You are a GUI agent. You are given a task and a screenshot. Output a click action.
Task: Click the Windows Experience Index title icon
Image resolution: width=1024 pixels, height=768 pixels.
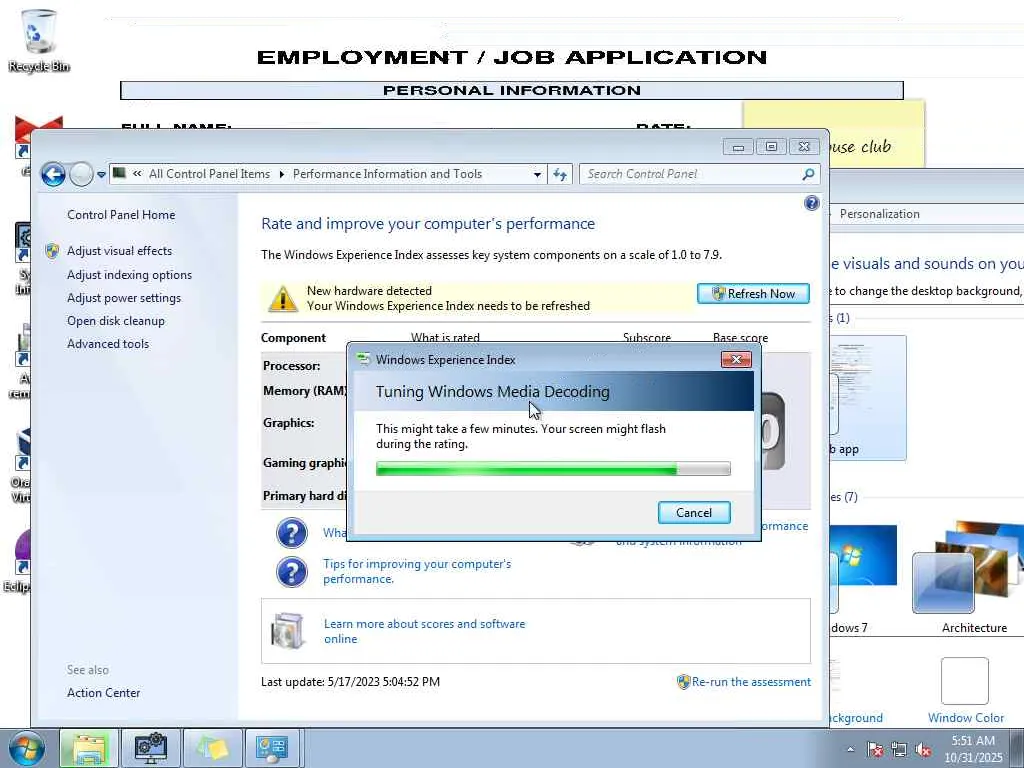click(363, 359)
